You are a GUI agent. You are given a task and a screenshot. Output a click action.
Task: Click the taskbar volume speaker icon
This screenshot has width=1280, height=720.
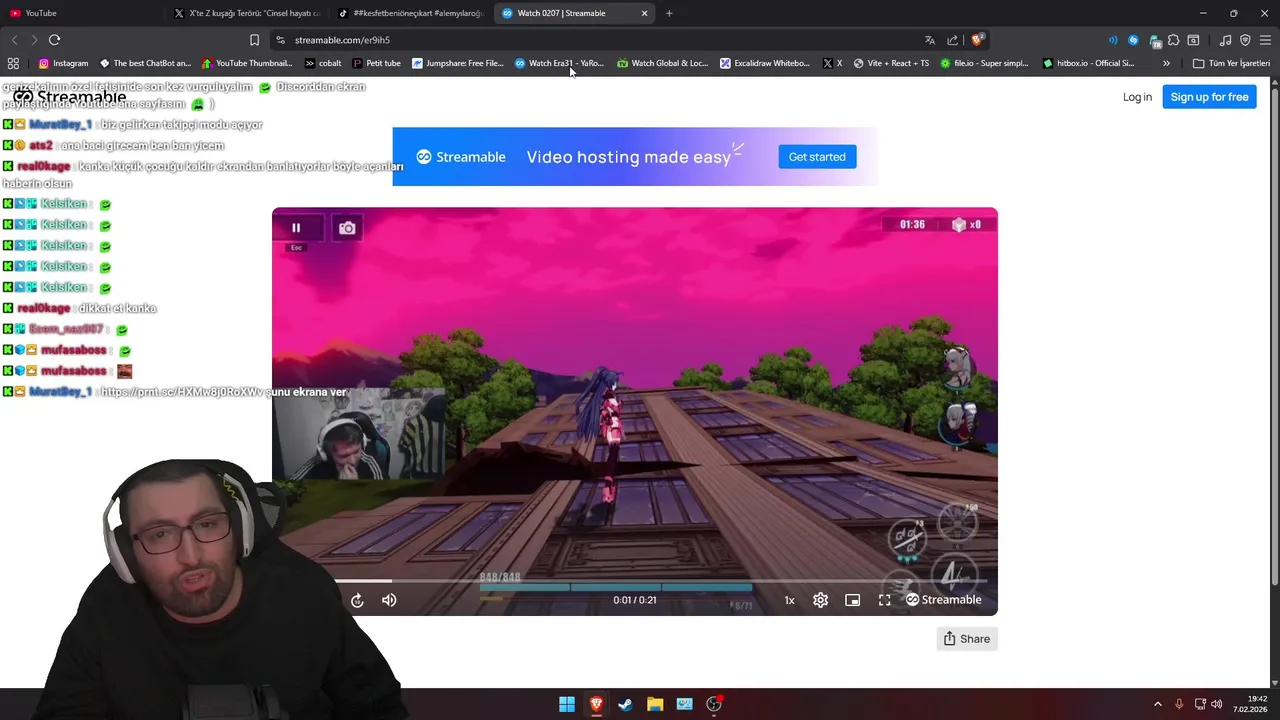[1217, 704]
